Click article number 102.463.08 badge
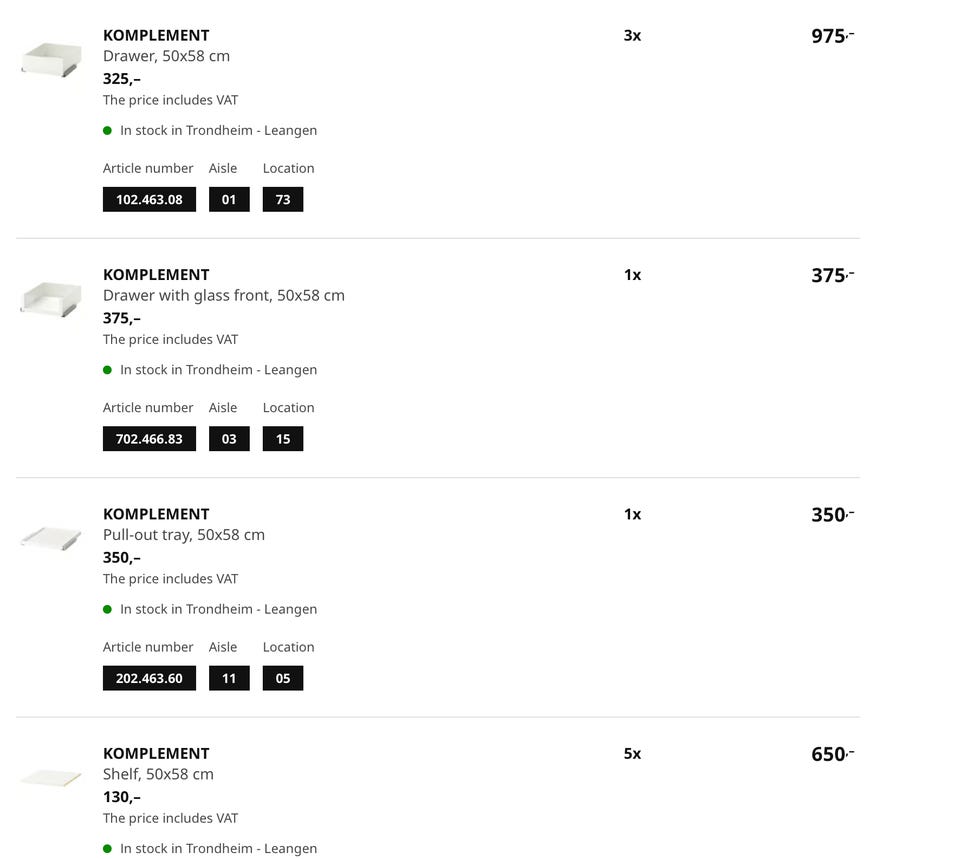The width and height of the screenshot is (960, 859). tap(149, 199)
